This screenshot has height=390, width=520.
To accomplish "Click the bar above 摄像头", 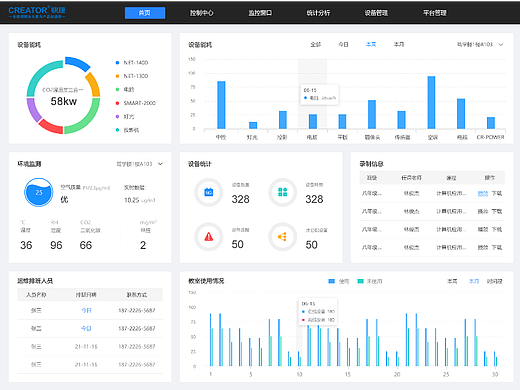I will (372, 114).
